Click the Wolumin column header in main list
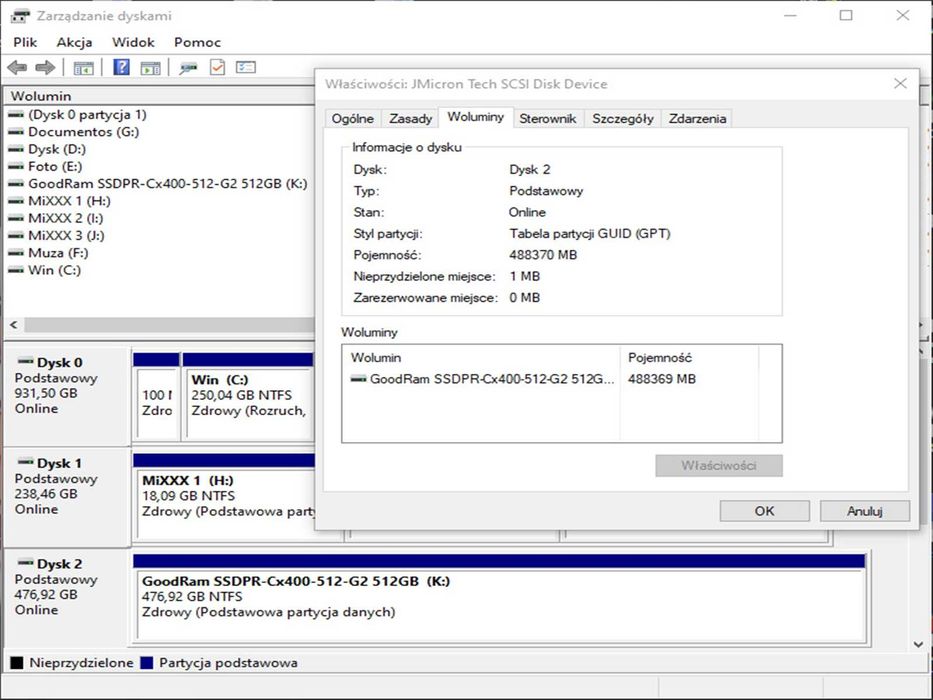This screenshot has width=933, height=700. [x=159, y=96]
